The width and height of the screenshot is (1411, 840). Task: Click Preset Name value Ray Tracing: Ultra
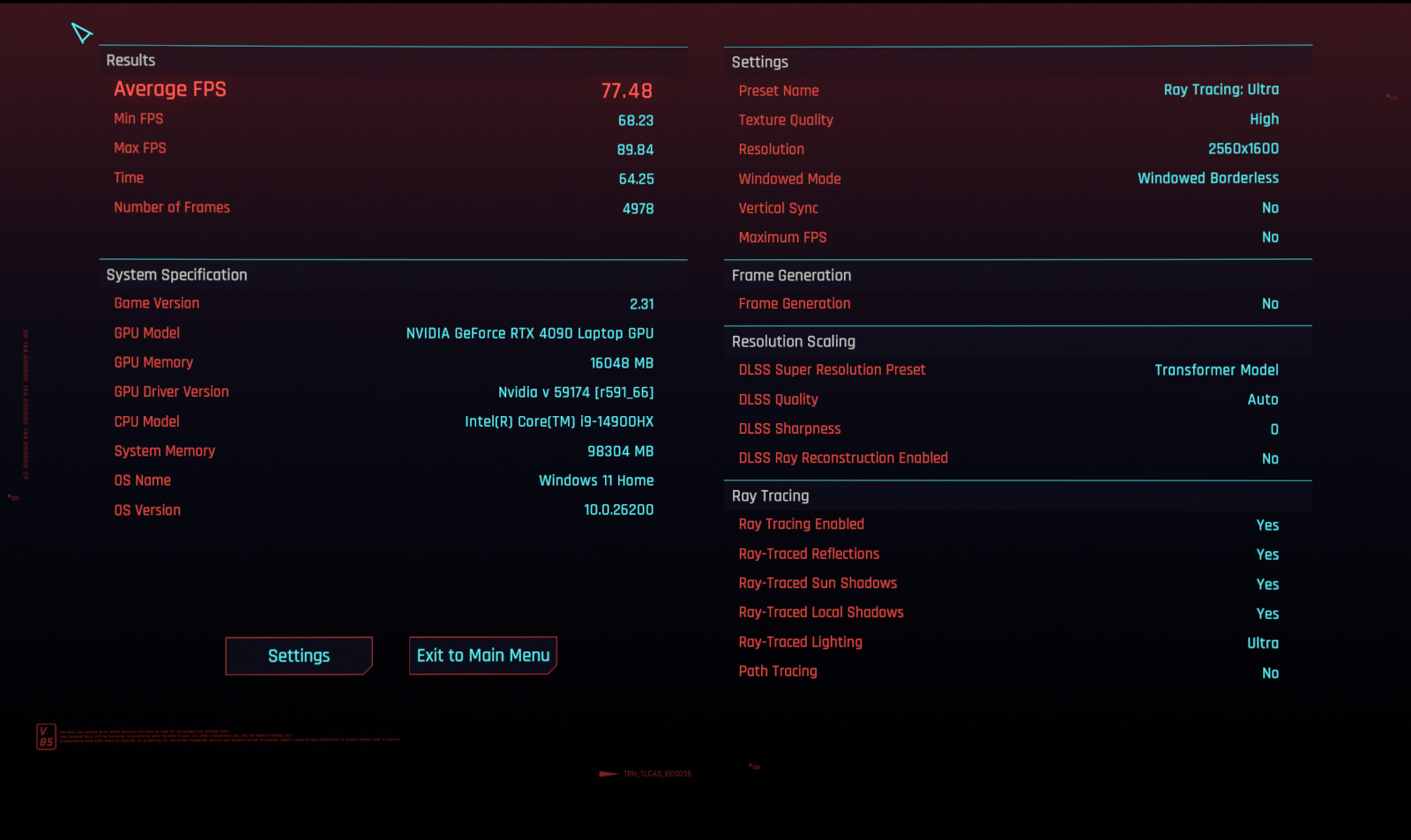(x=1221, y=90)
